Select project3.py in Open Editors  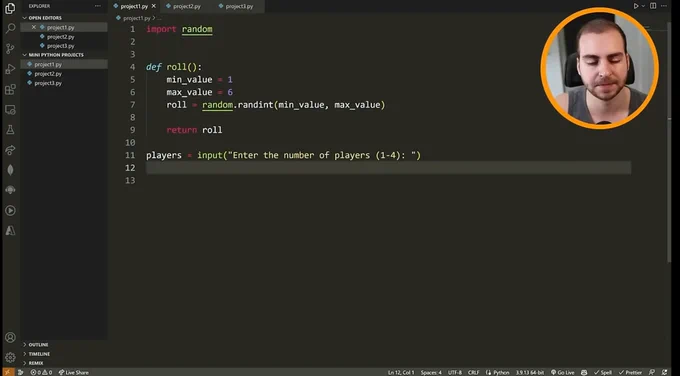[64, 46]
